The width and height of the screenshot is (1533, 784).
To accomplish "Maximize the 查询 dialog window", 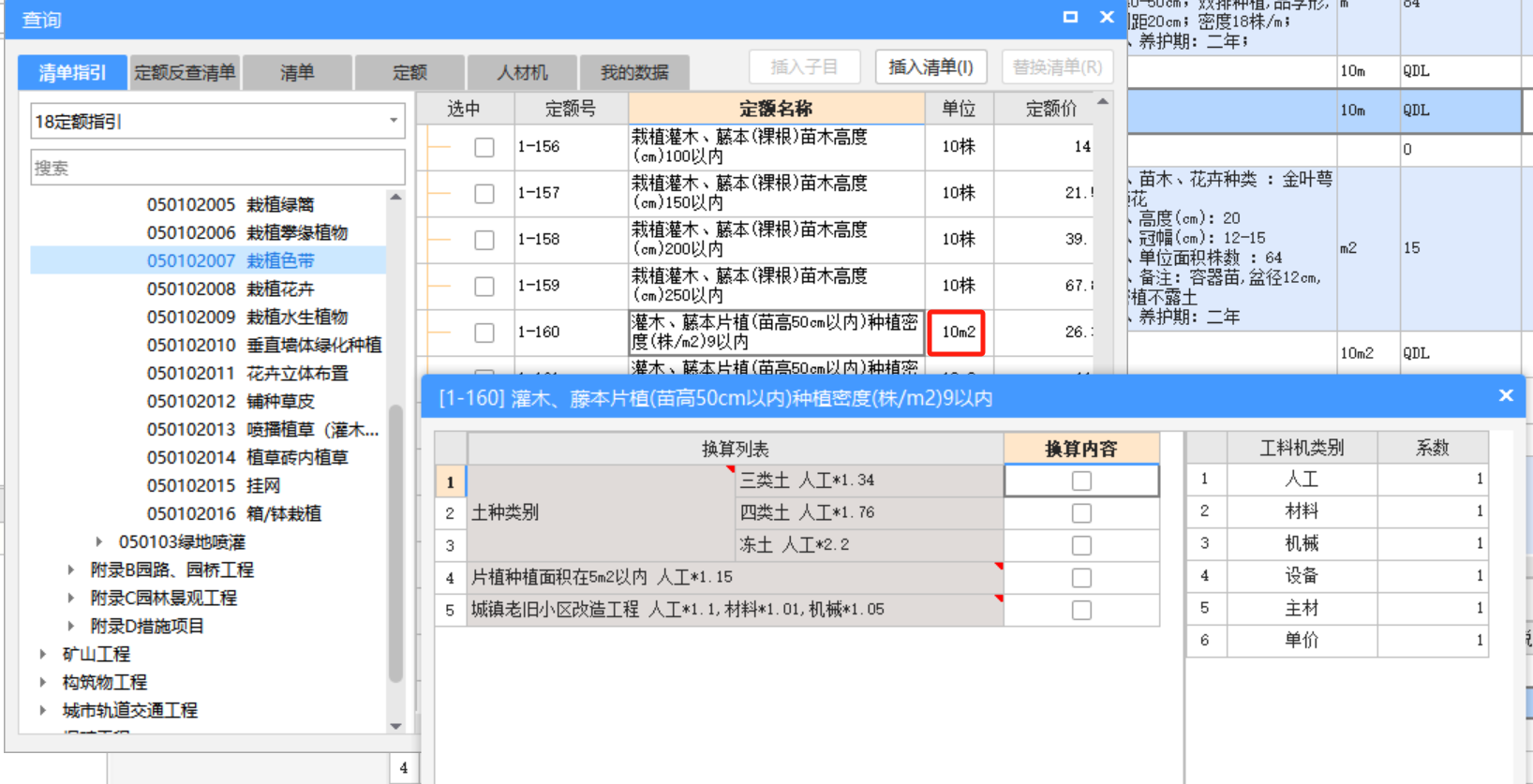I will coord(1070,17).
